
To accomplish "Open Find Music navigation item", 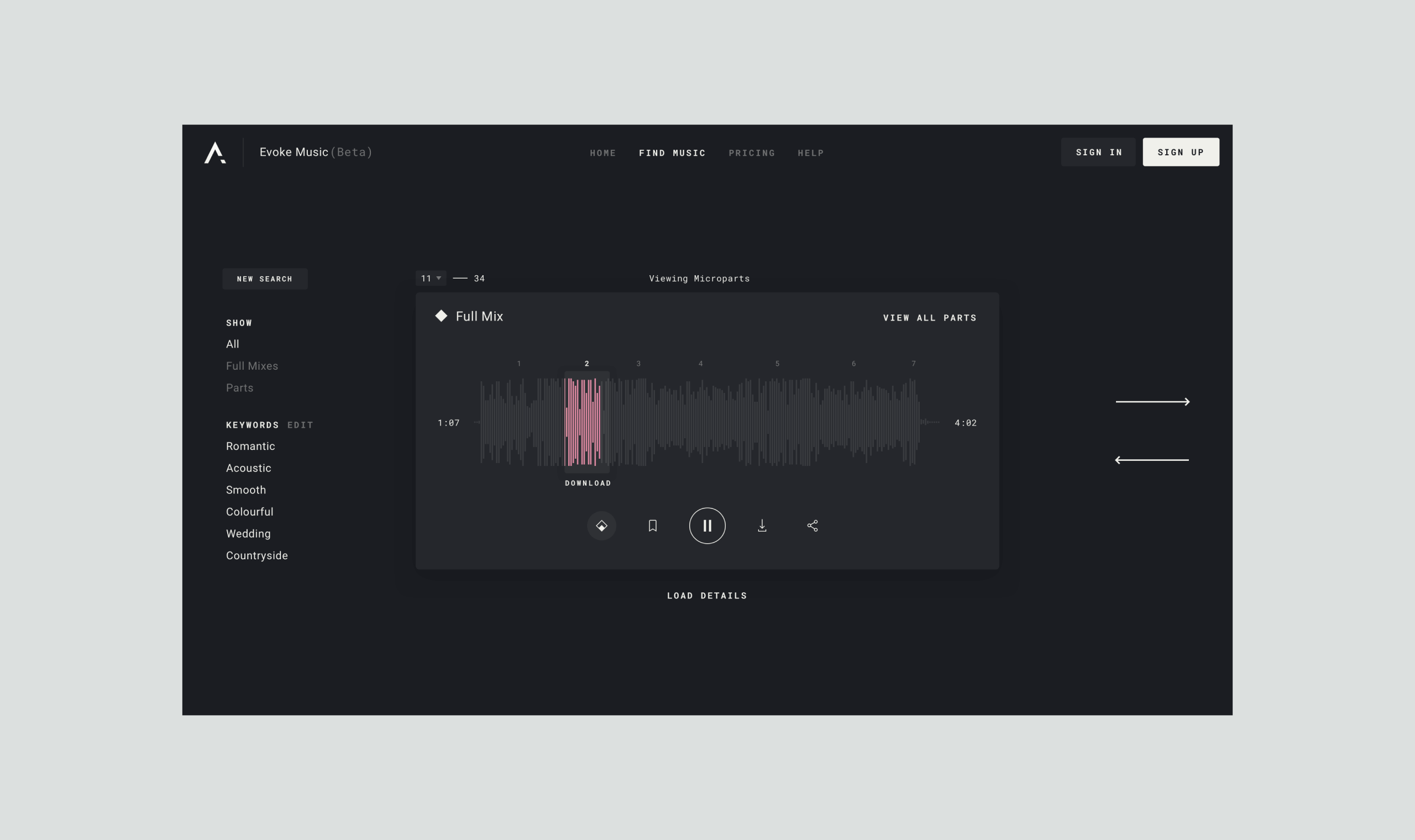I will [x=672, y=153].
